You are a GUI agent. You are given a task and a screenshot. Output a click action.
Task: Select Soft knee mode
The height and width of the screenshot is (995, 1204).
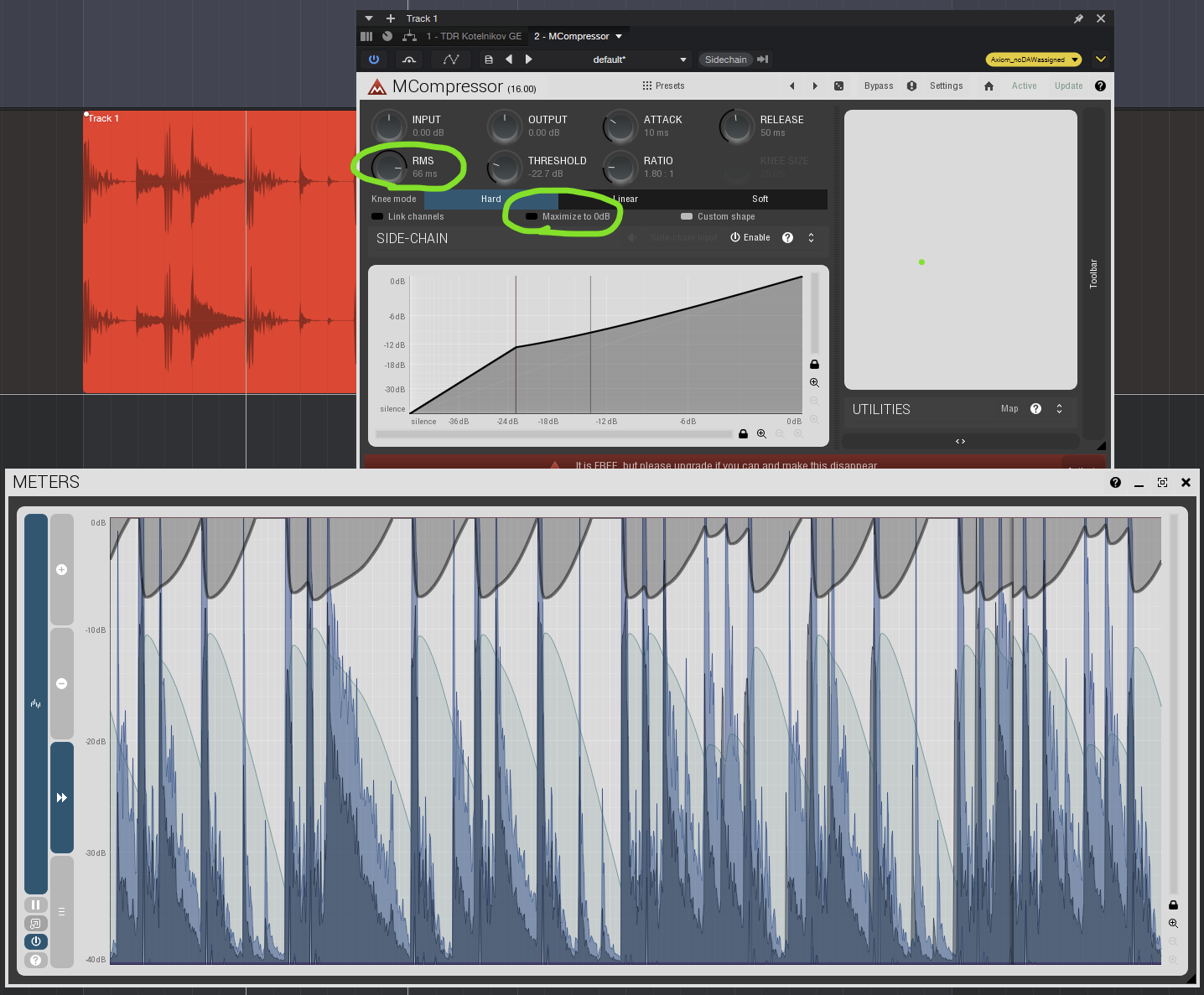point(760,199)
